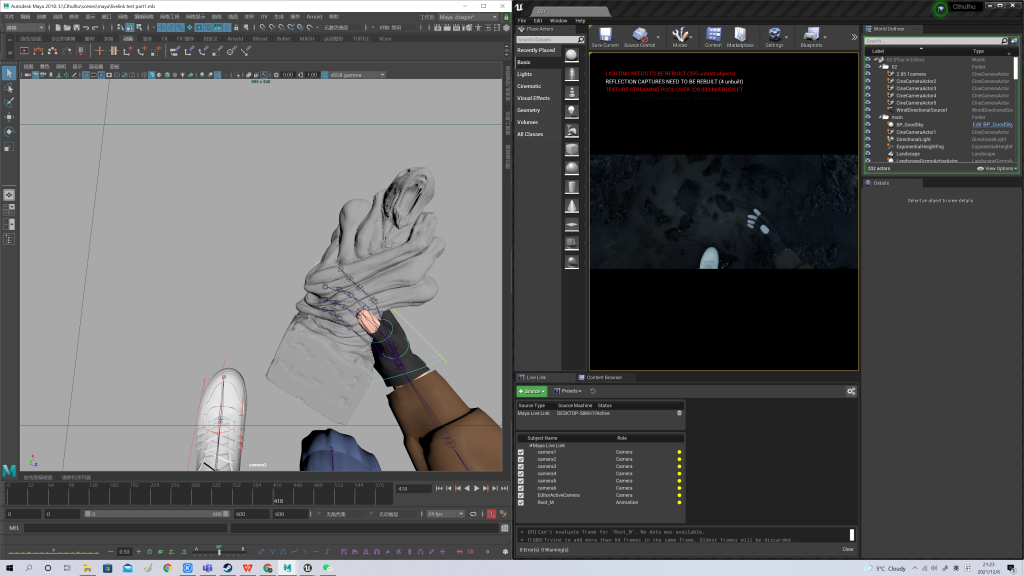The image size is (1024, 576).
Task: Click the Edit BP_GoodSky link
Action: pyautogui.click(x=993, y=125)
